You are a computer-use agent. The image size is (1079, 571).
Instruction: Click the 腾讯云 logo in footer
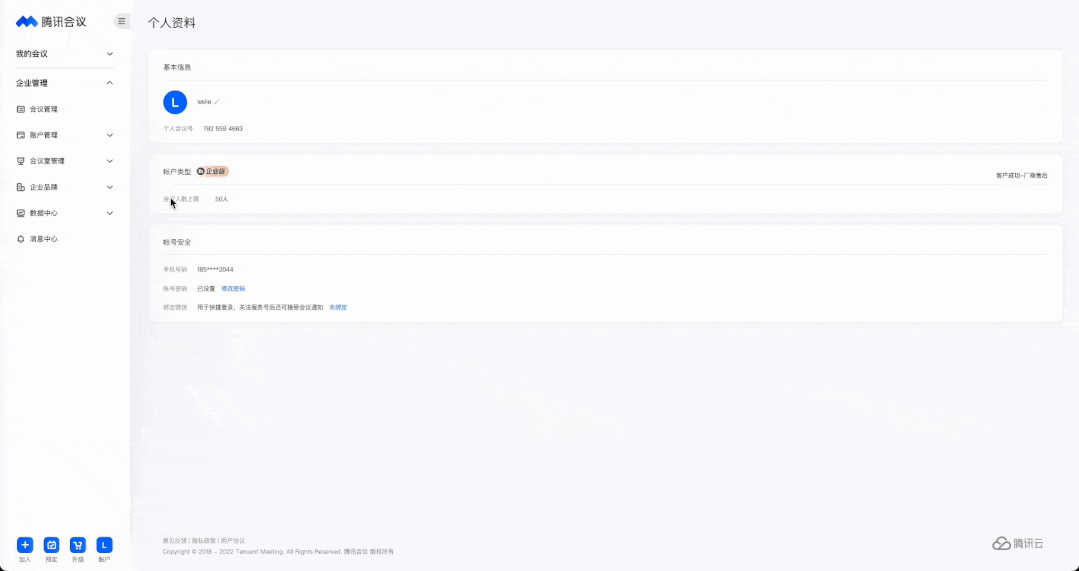1018,543
